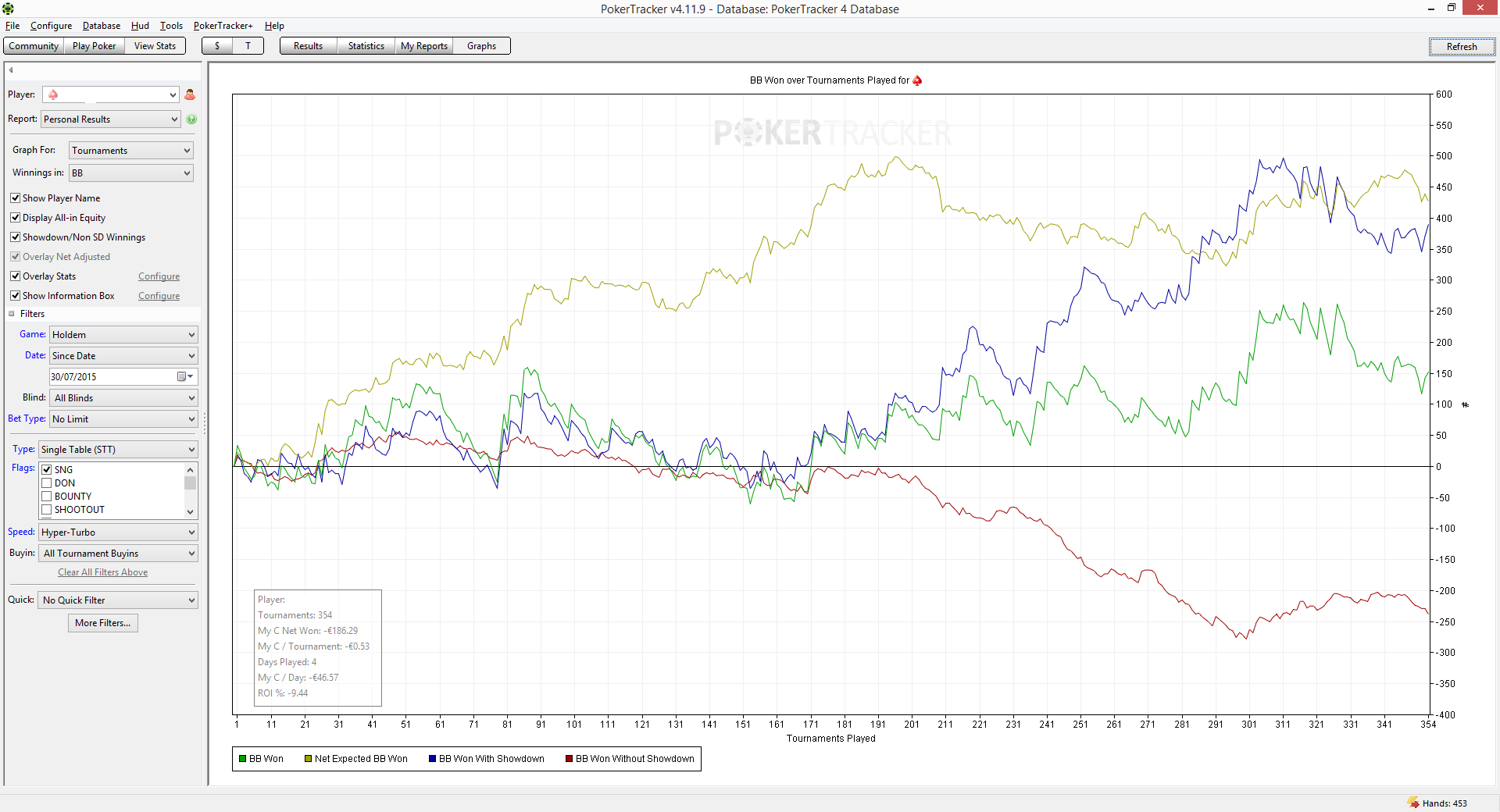Open the Game dropdown set to Holdem

click(x=123, y=335)
